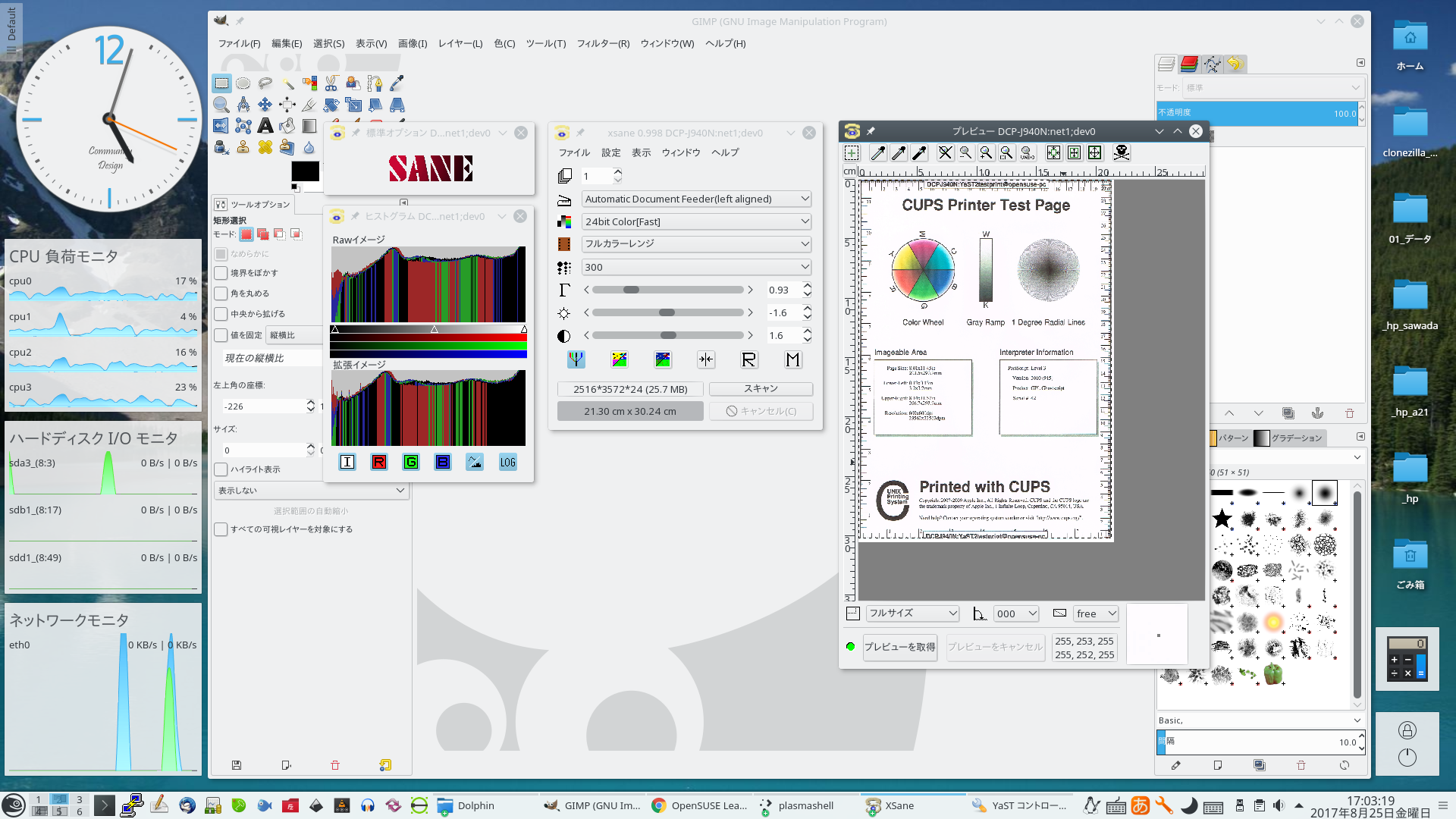Viewport: 1456px width, 819px height.
Task: Click the auto-enhancement icon left of R in XSane
Action: [x=706, y=359]
